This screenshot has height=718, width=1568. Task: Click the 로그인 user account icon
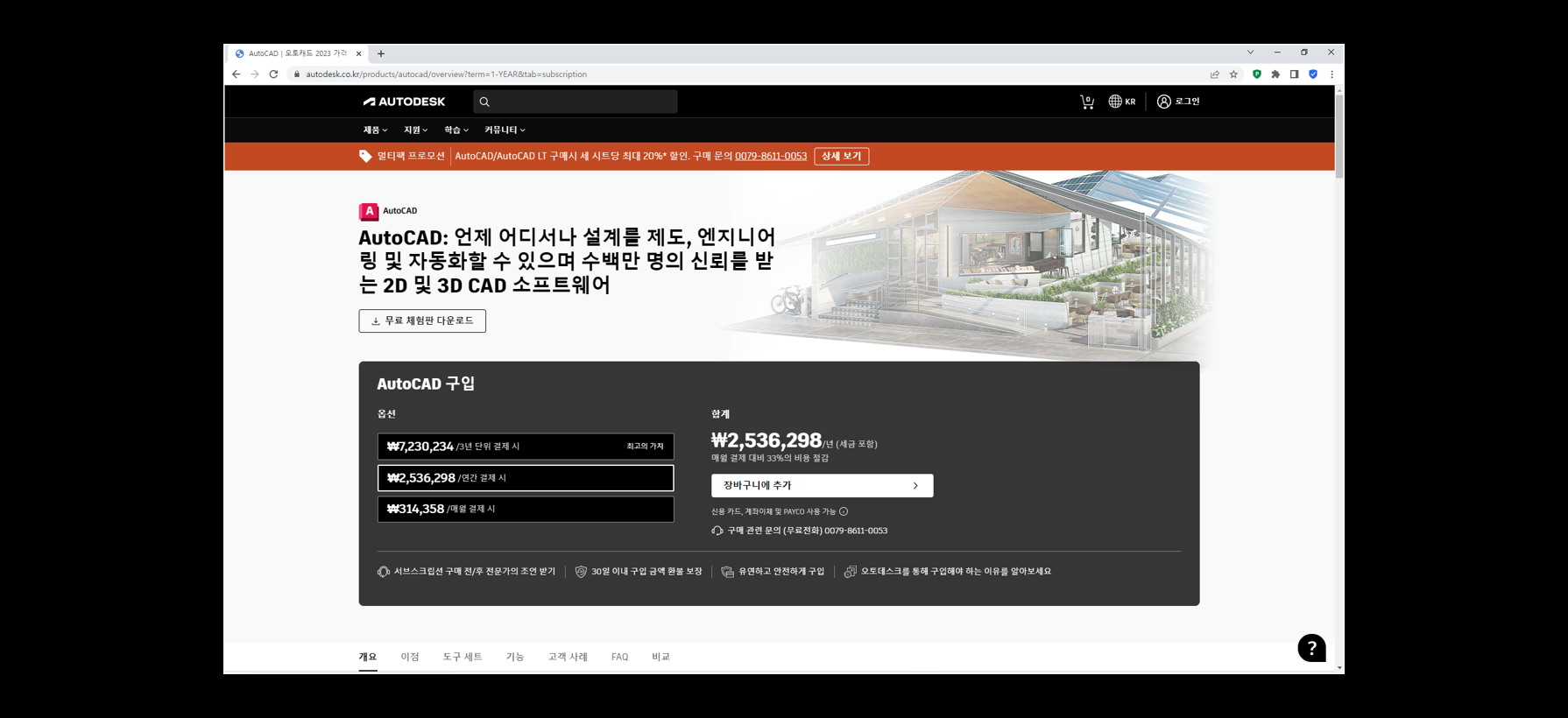pyautogui.click(x=1178, y=102)
